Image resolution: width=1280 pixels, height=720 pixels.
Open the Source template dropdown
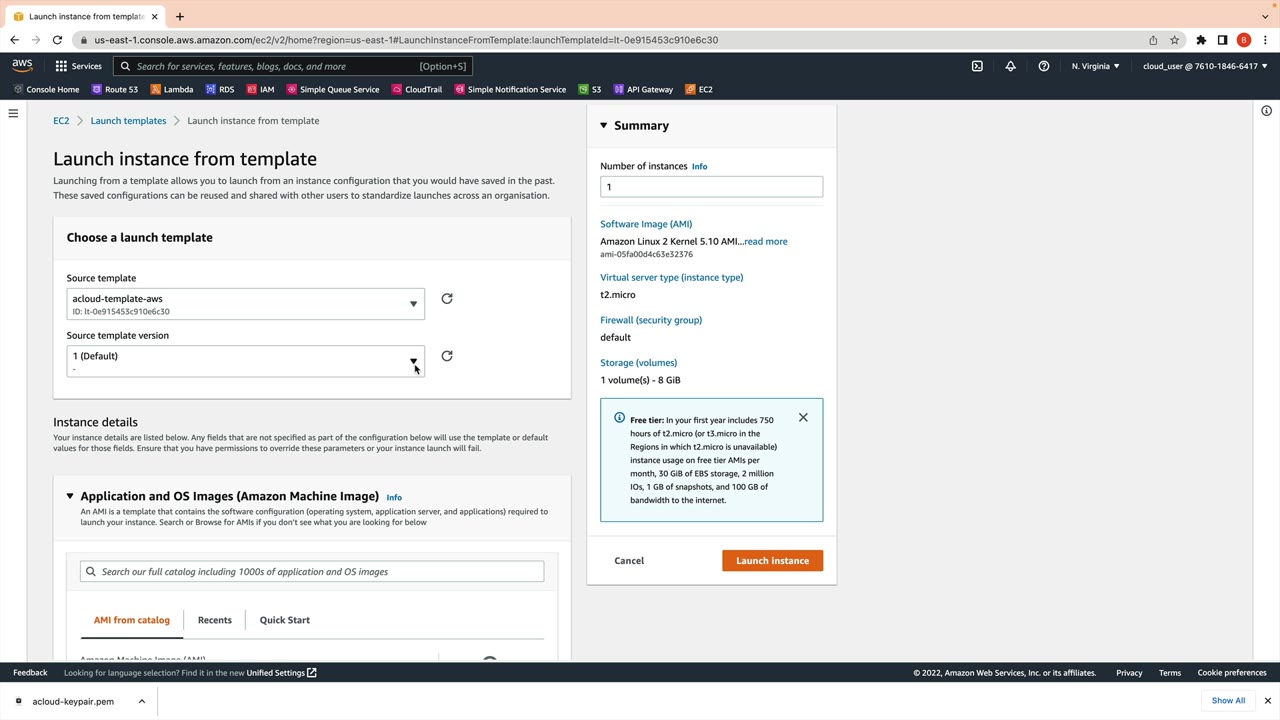coord(246,304)
